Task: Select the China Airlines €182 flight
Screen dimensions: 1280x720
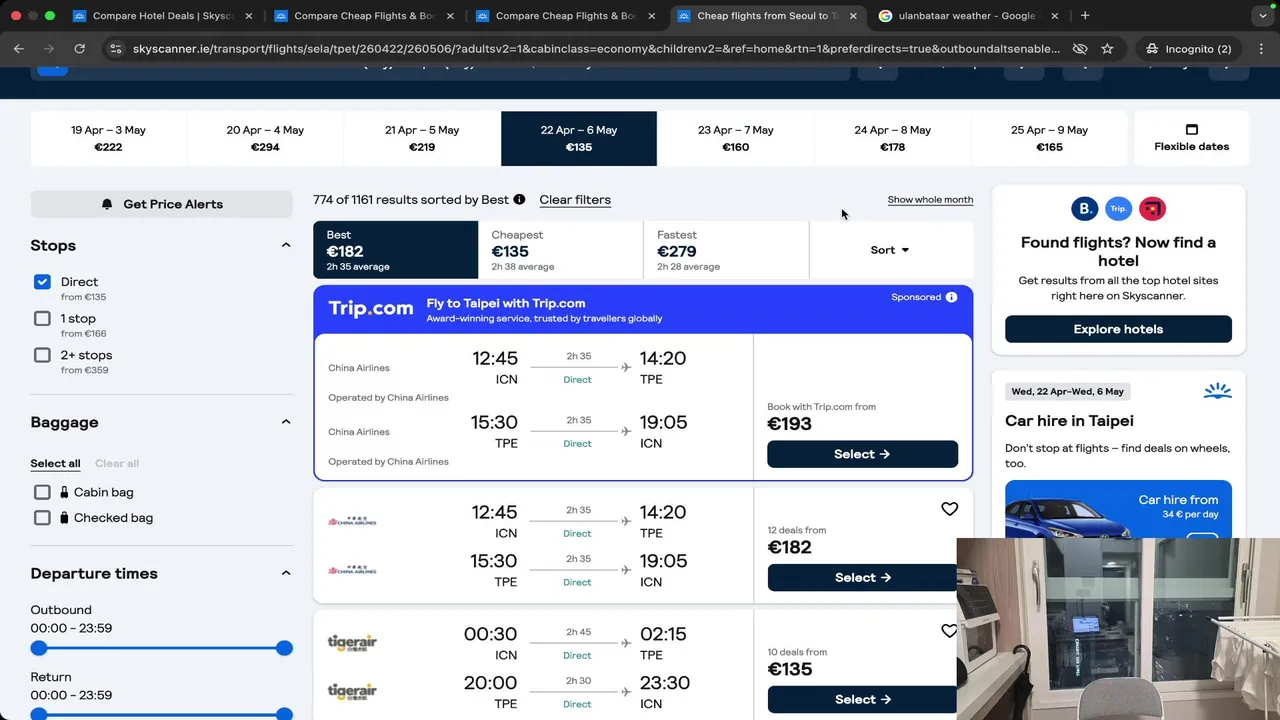Action: pyautogui.click(x=862, y=578)
